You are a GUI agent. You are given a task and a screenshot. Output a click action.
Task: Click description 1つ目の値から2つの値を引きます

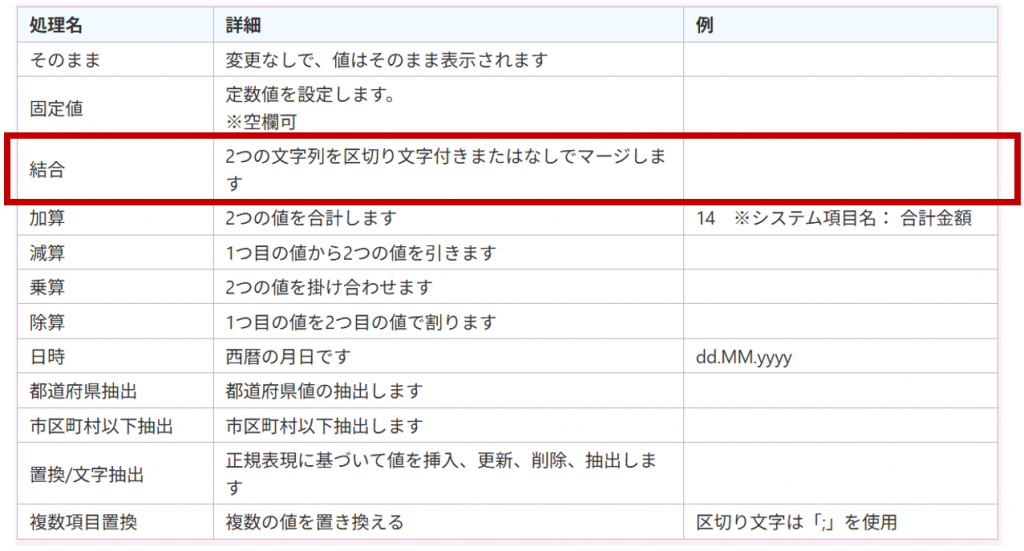click(x=361, y=253)
